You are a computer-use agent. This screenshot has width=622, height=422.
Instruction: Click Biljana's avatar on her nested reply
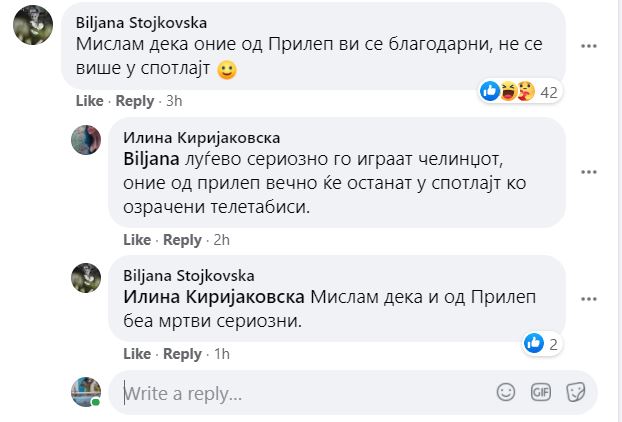tap(86, 277)
